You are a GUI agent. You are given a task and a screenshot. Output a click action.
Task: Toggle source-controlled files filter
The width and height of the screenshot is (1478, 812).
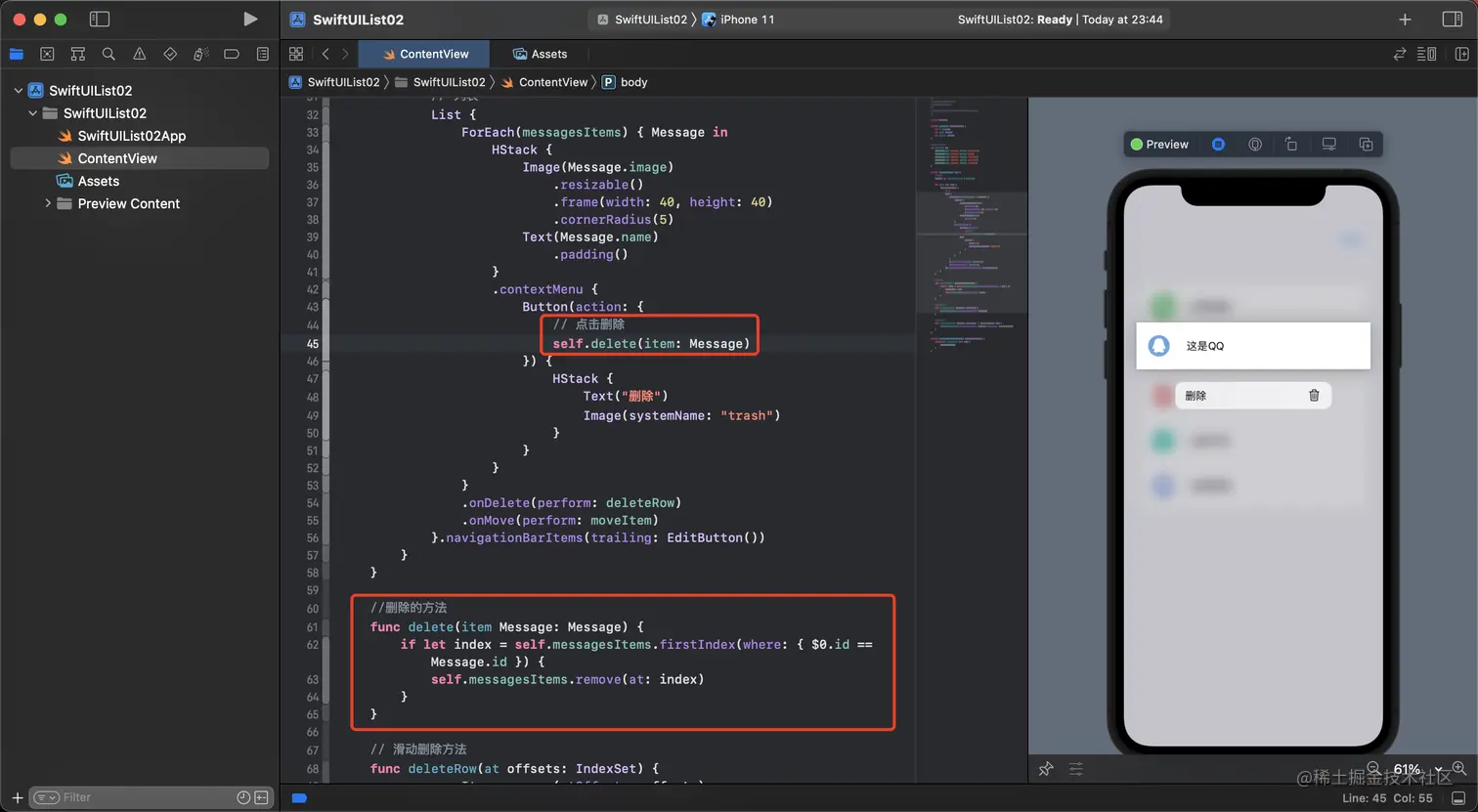(261, 797)
